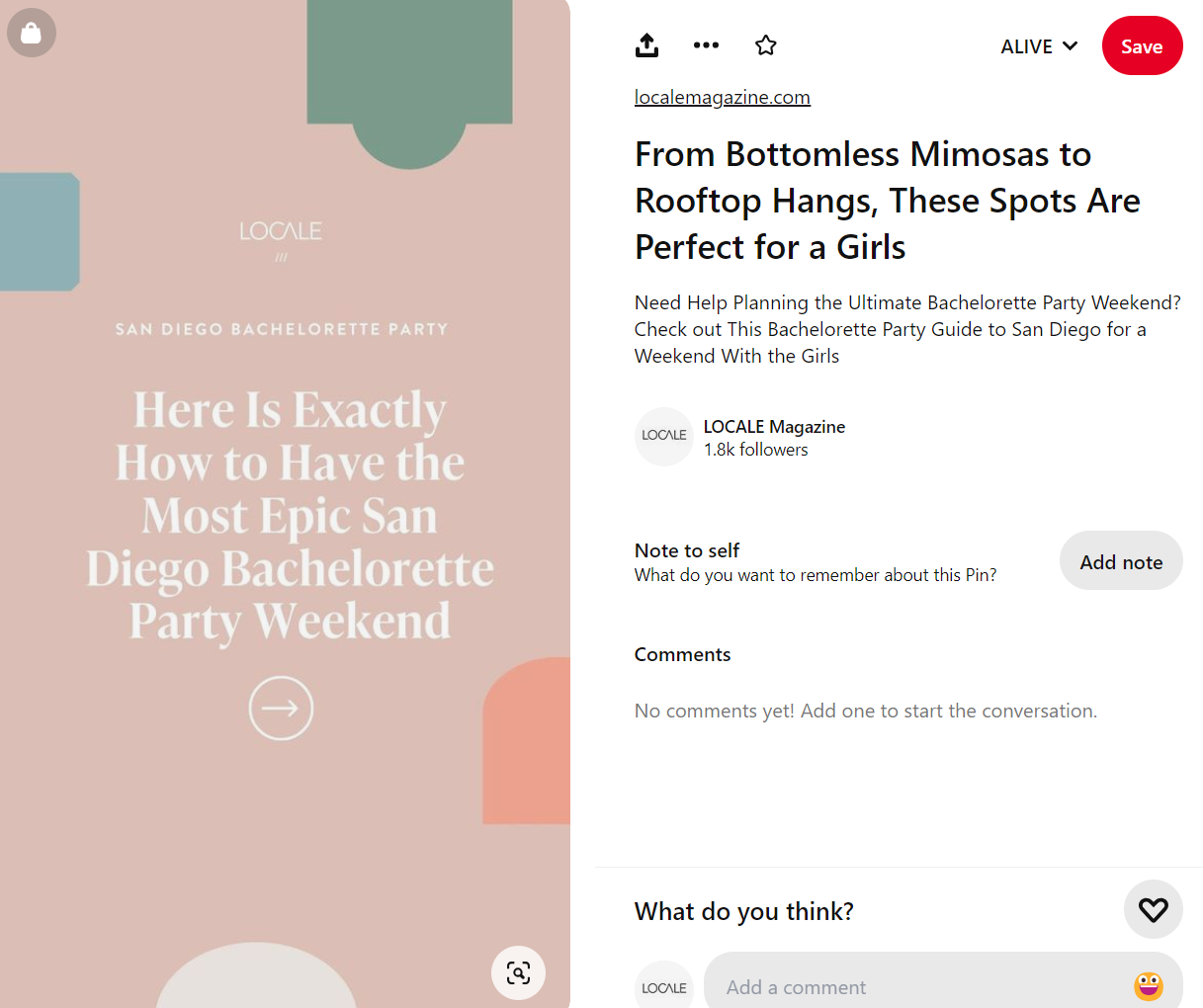Click the 1.8k followers count

[755, 450]
